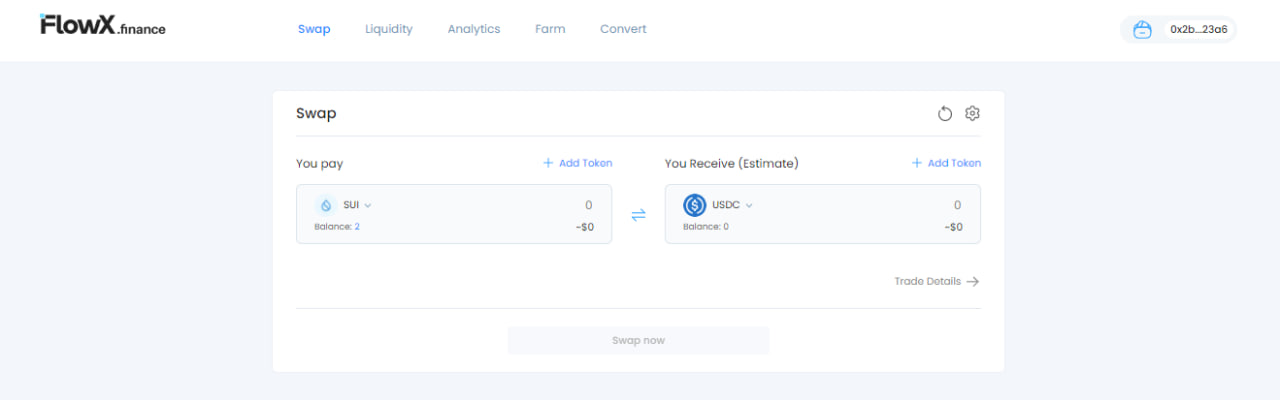The width and height of the screenshot is (1280, 400).
Task: Expand Trade Details arrow
Action: coord(972,282)
